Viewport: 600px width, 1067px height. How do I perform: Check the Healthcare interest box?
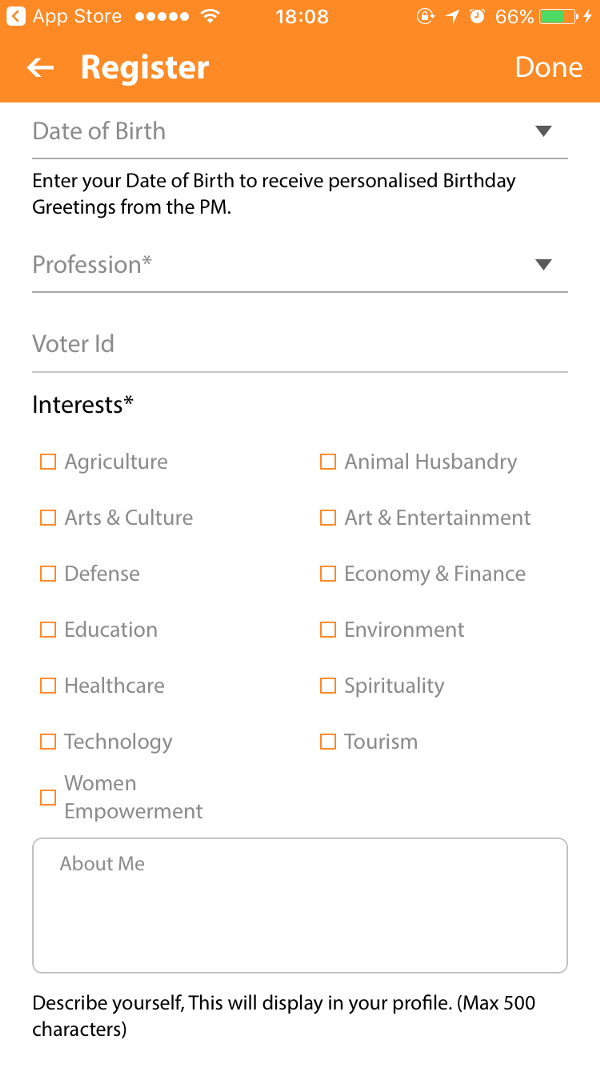[47, 685]
